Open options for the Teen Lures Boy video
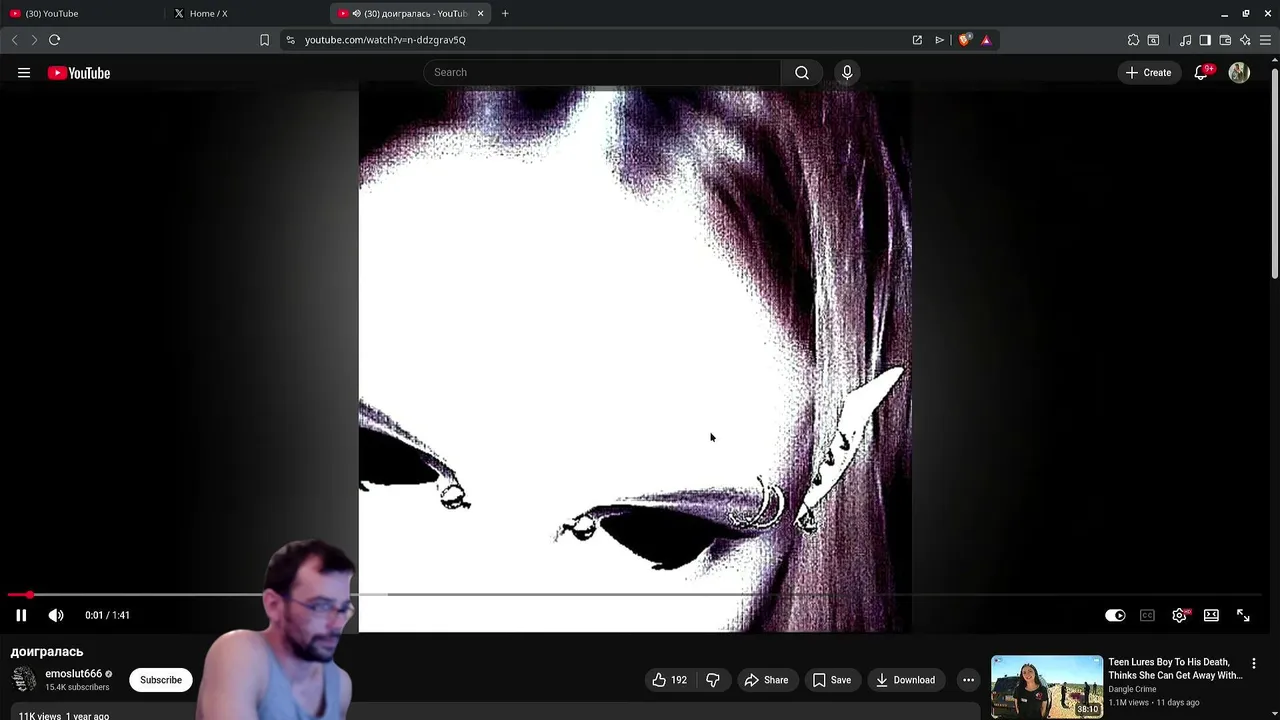The height and width of the screenshot is (720, 1280). [x=1253, y=664]
